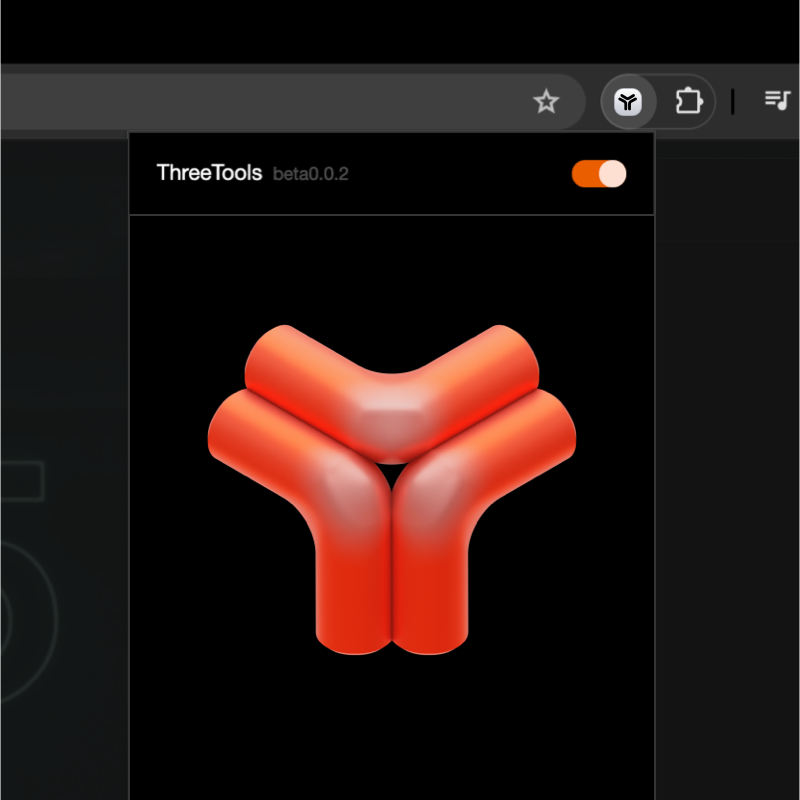Open the ThreeTools extension icon in toolbar

628,102
